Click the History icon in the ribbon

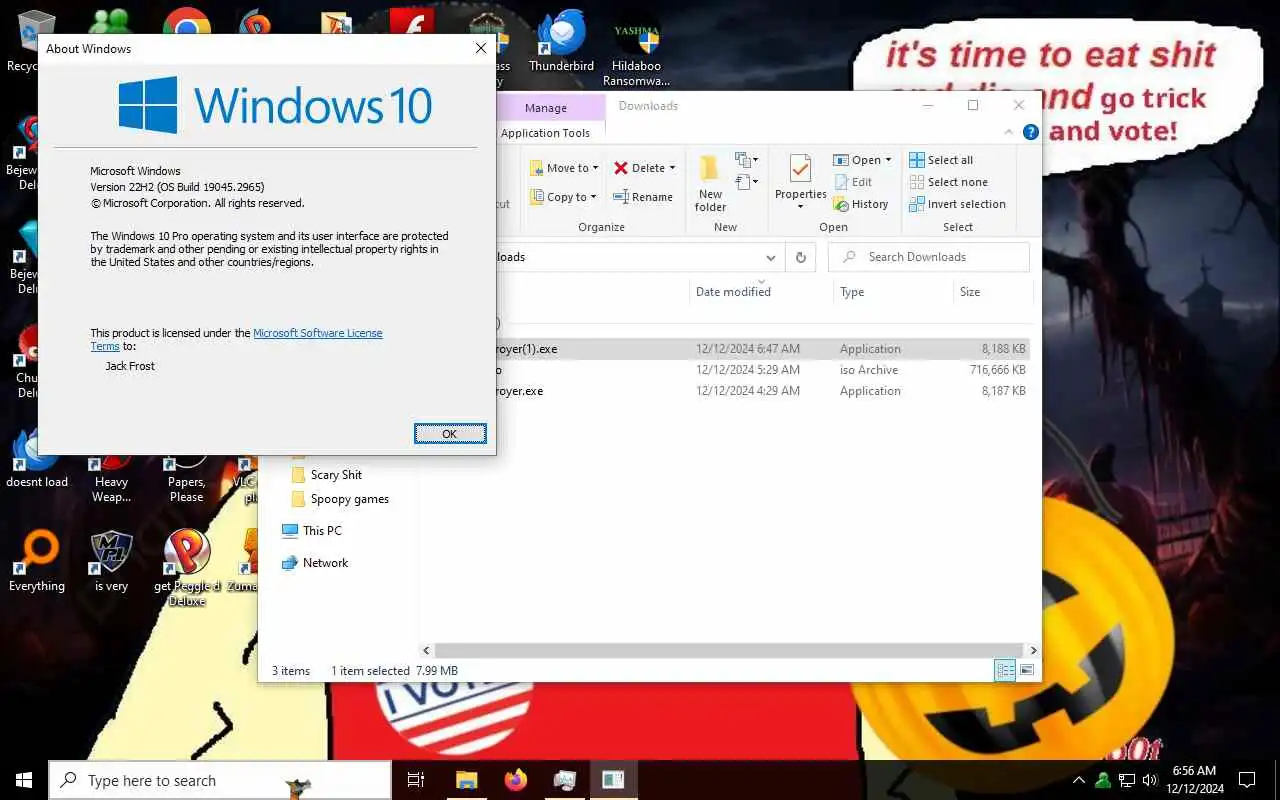841,204
